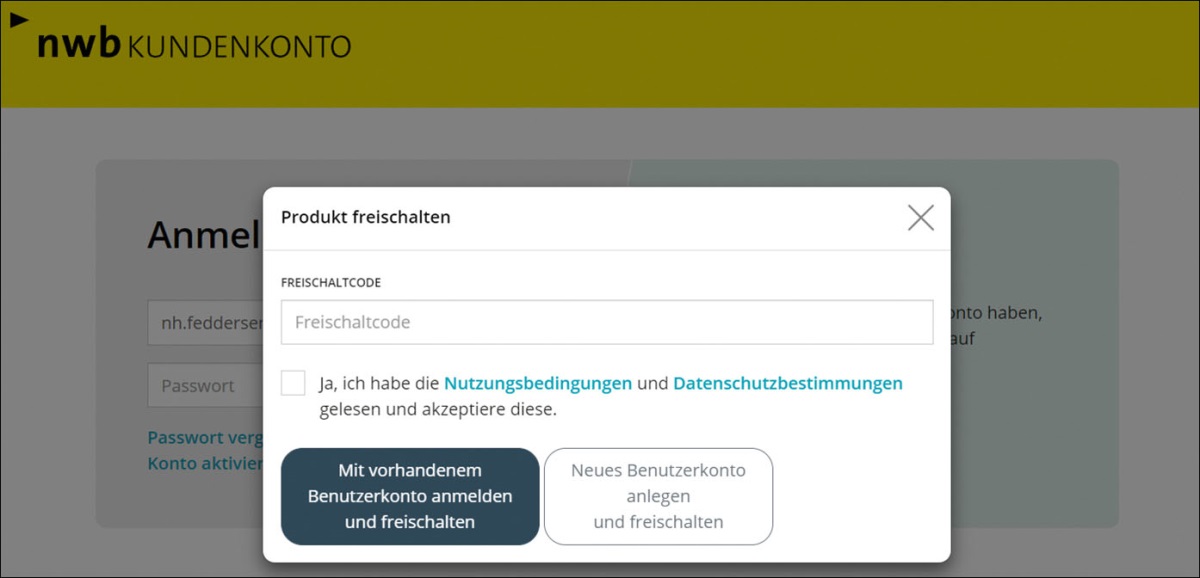Click the "gelesen und akzeptiere diese" text

438,409
